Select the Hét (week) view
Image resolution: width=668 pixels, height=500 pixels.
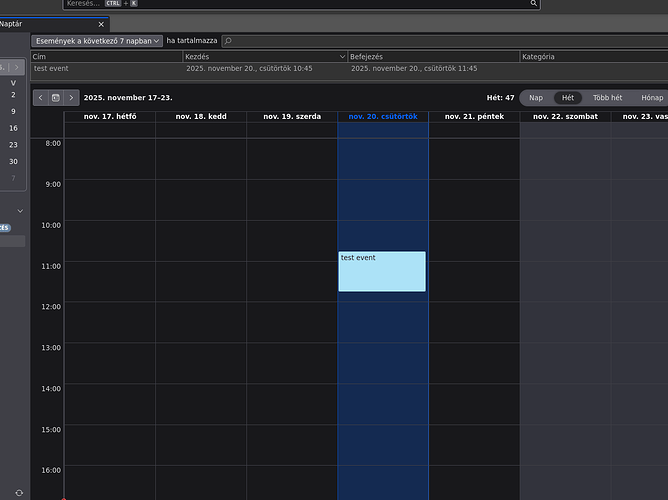pos(568,98)
